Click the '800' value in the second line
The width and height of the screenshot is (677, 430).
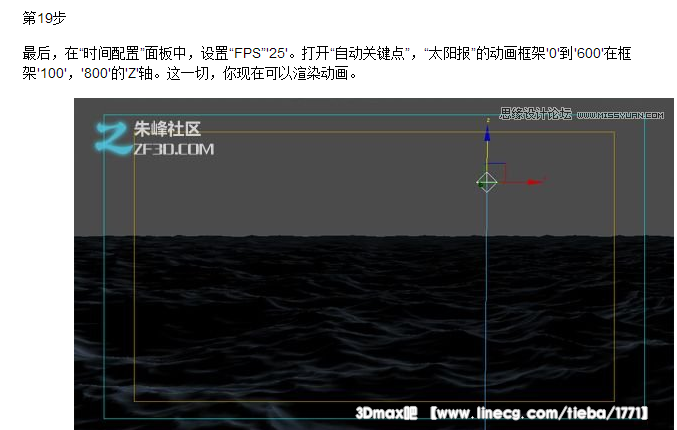tap(96, 73)
